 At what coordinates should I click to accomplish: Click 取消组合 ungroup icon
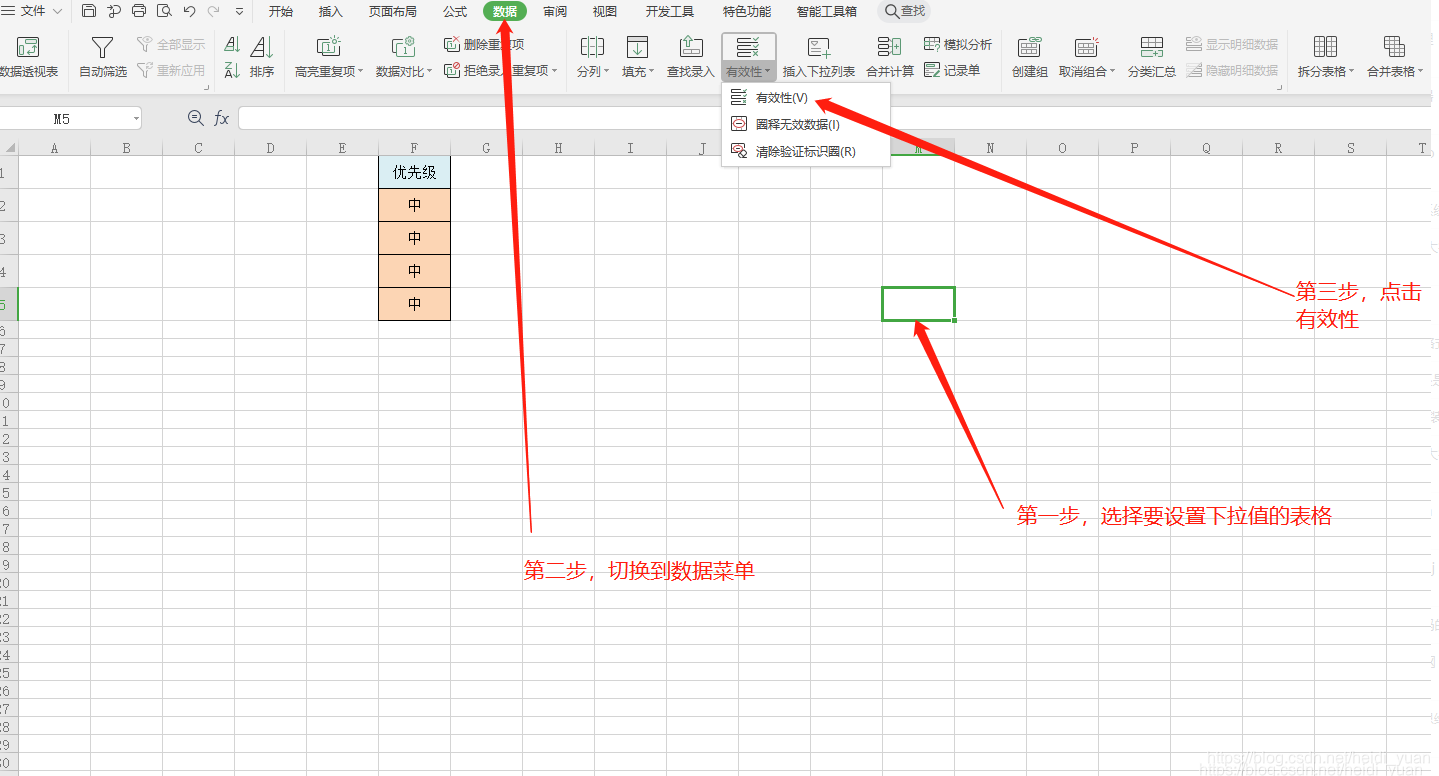point(1087,47)
